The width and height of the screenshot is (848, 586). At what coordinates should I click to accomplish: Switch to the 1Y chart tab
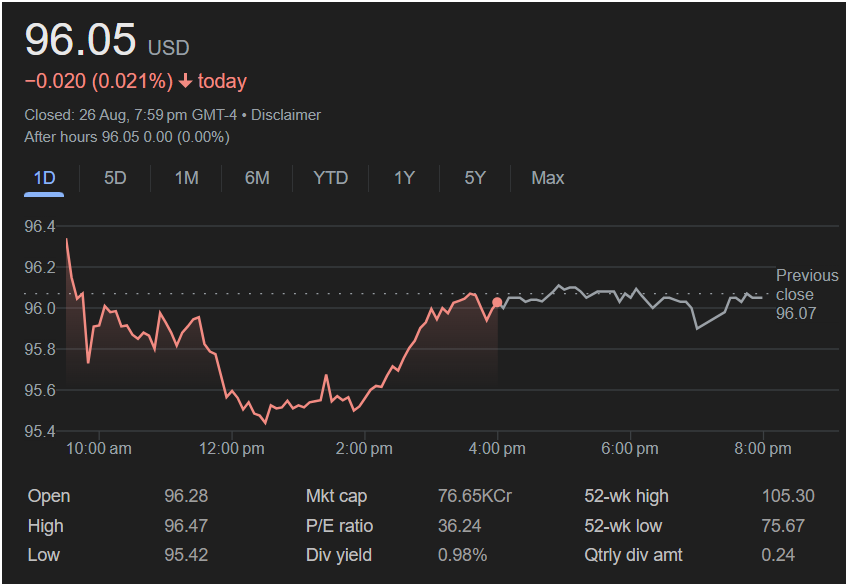pyautogui.click(x=404, y=178)
